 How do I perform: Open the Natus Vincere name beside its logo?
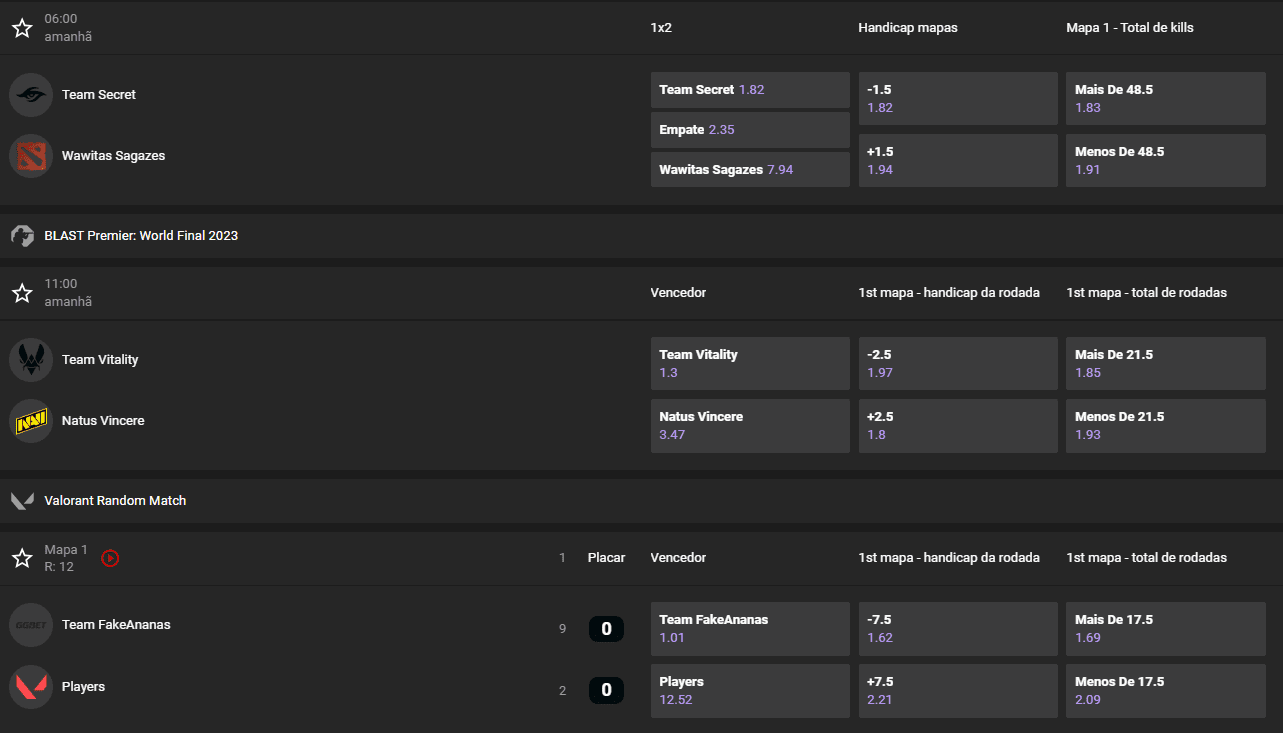(103, 421)
